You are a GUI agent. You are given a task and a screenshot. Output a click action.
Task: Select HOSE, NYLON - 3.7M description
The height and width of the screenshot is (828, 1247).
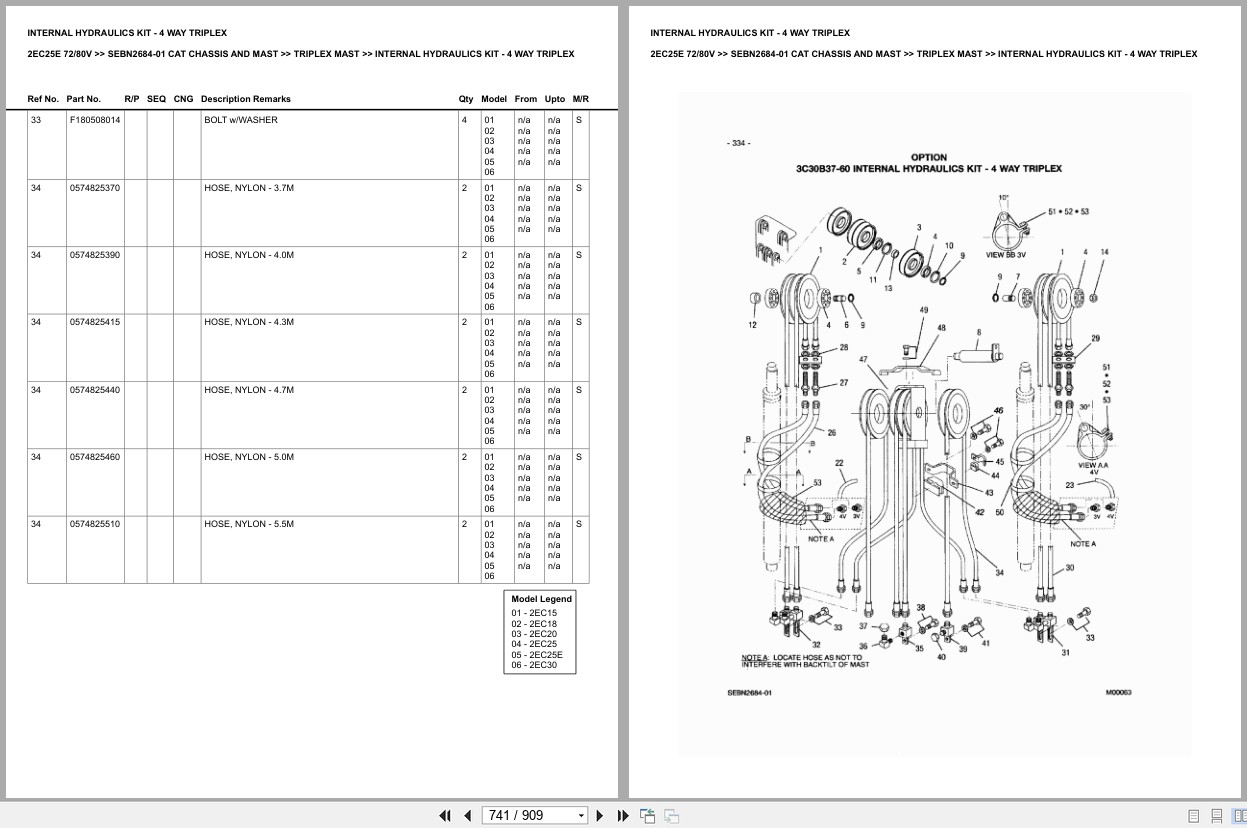pos(249,188)
